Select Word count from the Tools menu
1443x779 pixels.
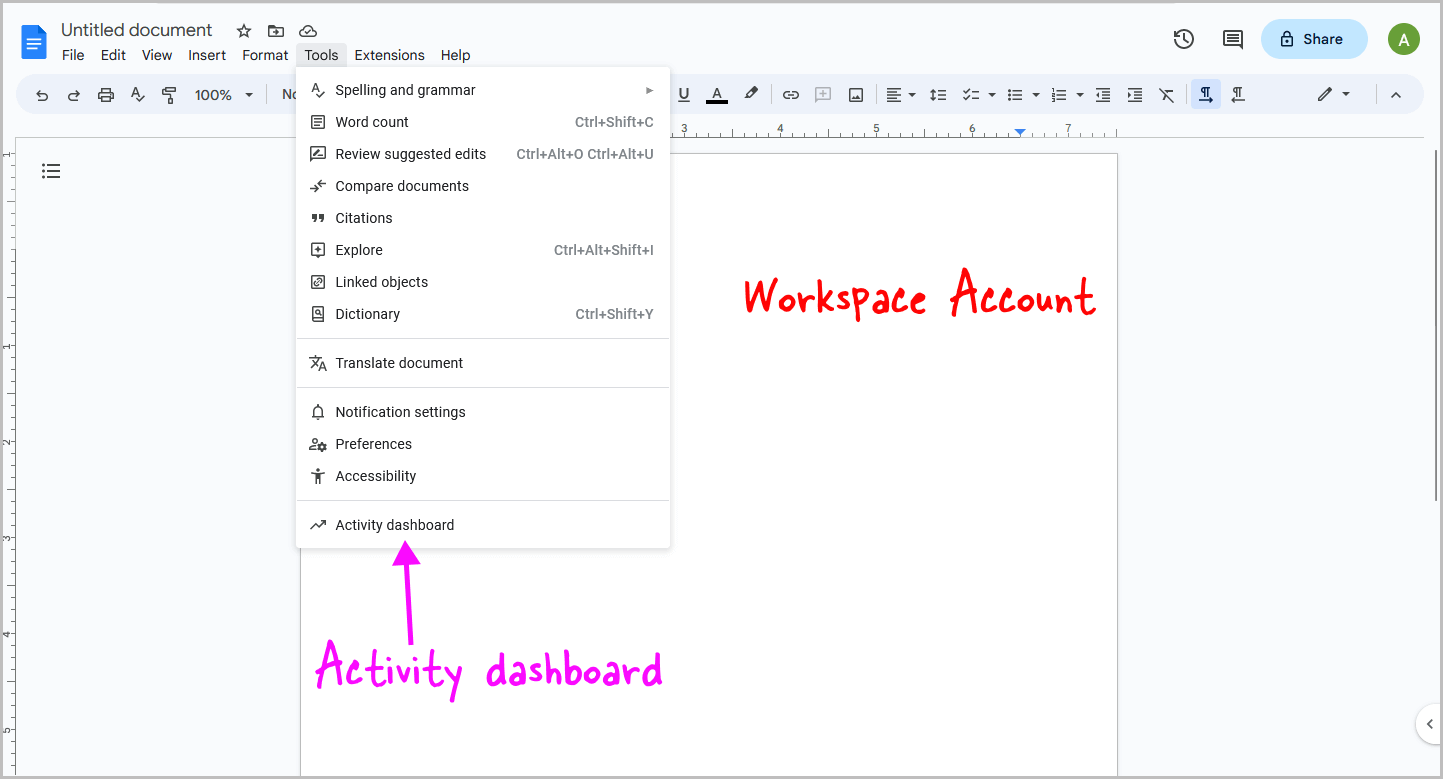[x=372, y=121]
